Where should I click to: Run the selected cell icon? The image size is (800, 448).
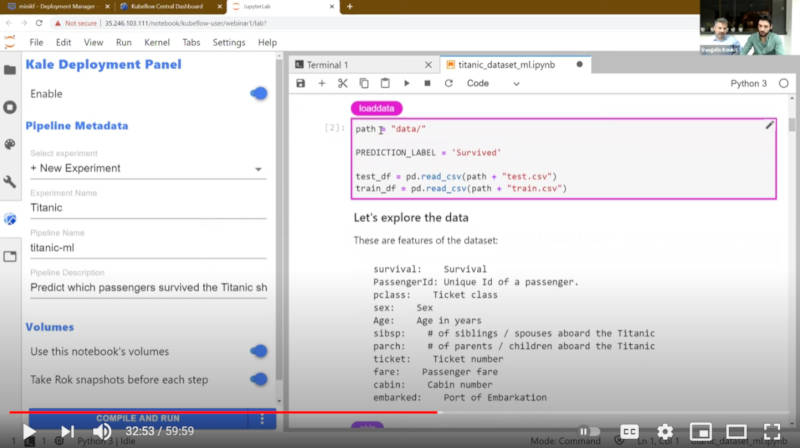[x=407, y=83]
